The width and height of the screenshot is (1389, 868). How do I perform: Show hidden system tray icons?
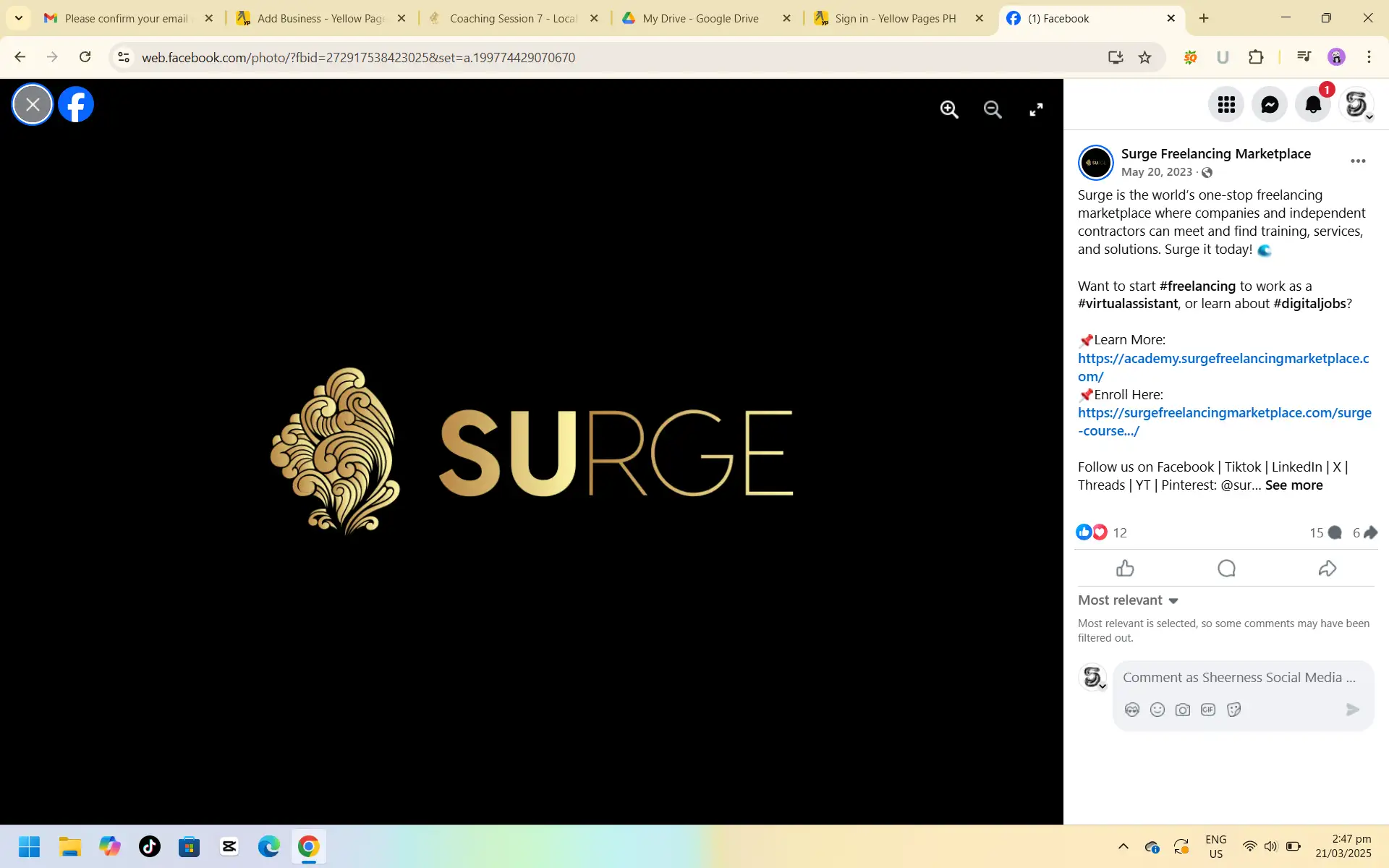[1123, 846]
